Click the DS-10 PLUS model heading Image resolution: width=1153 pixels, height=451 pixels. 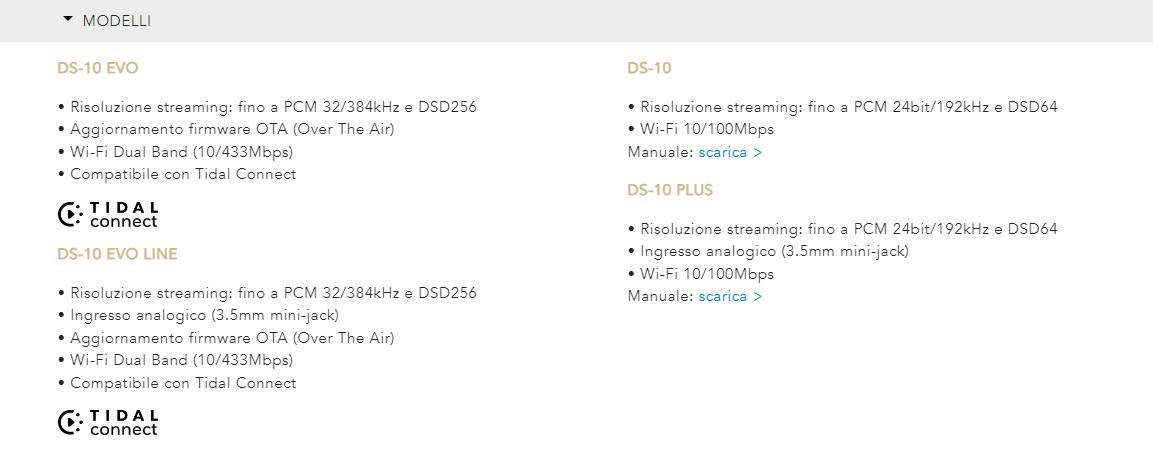tap(670, 190)
